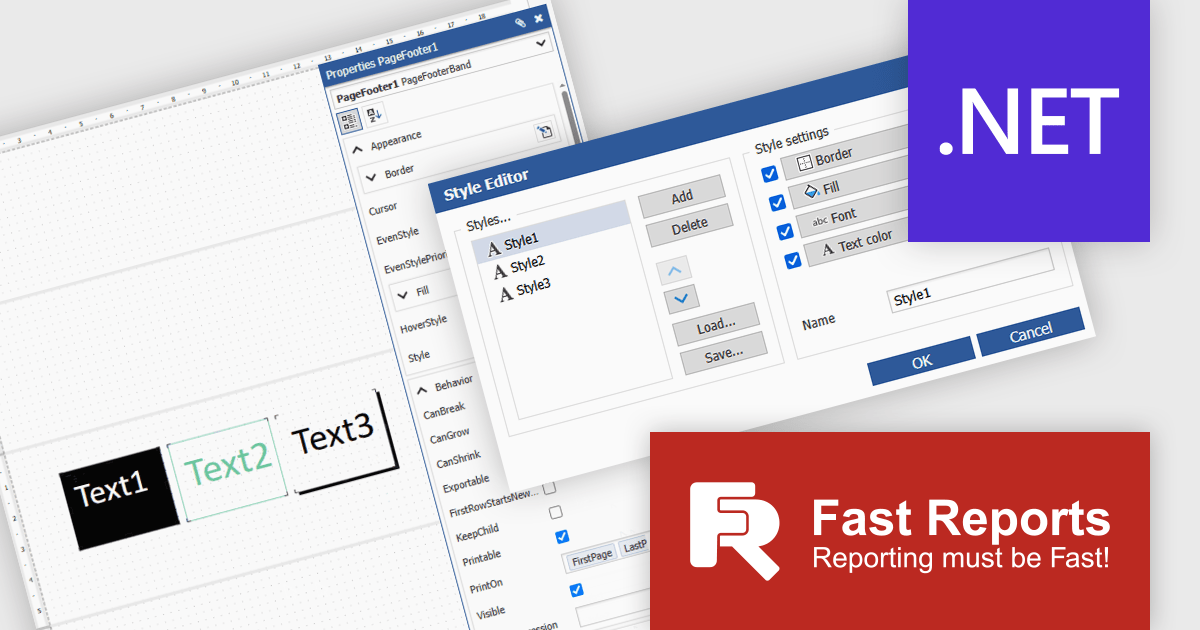Move selected style down with arrow button
This screenshot has height=630, width=1200.
681,297
